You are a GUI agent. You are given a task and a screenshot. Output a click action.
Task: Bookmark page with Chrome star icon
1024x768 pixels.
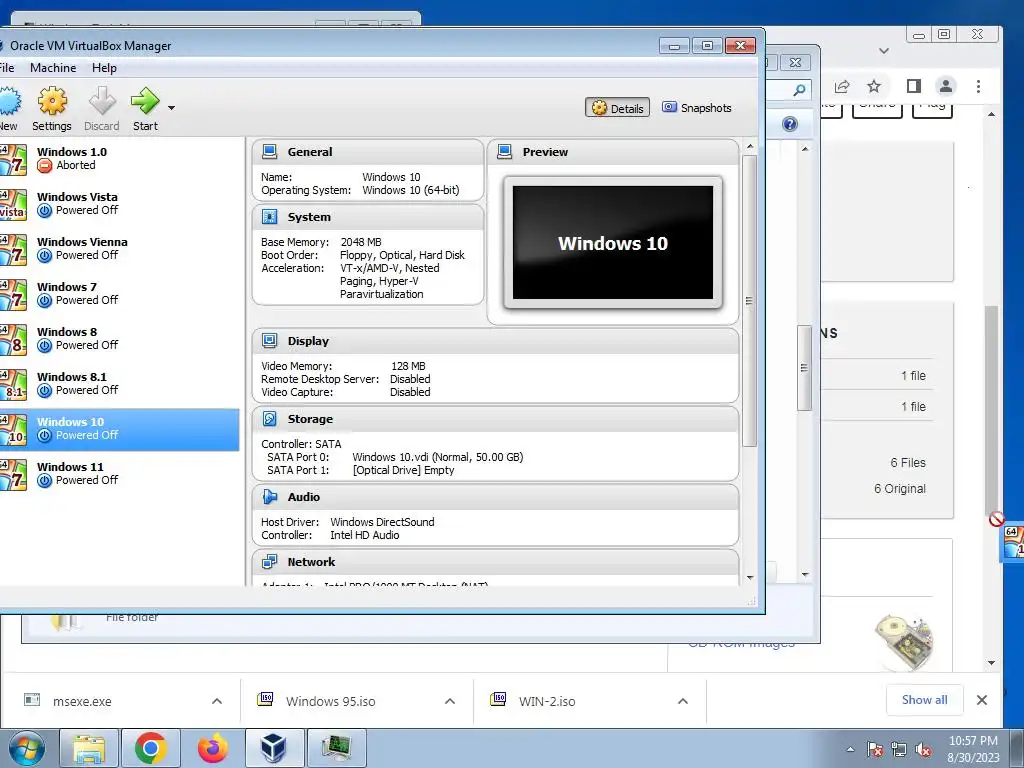click(x=874, y=86)
